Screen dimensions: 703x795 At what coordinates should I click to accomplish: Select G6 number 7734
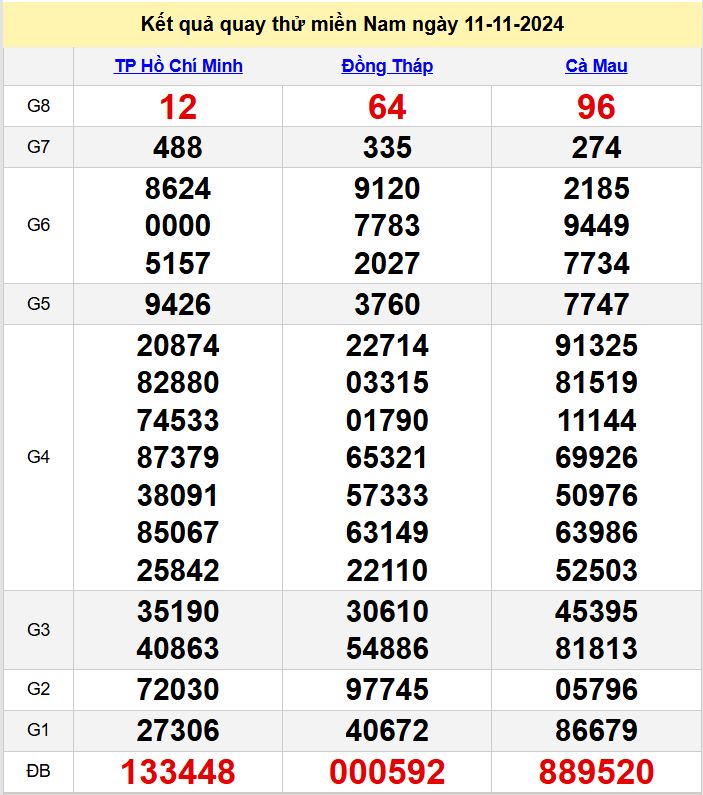(x=597, y=264)
